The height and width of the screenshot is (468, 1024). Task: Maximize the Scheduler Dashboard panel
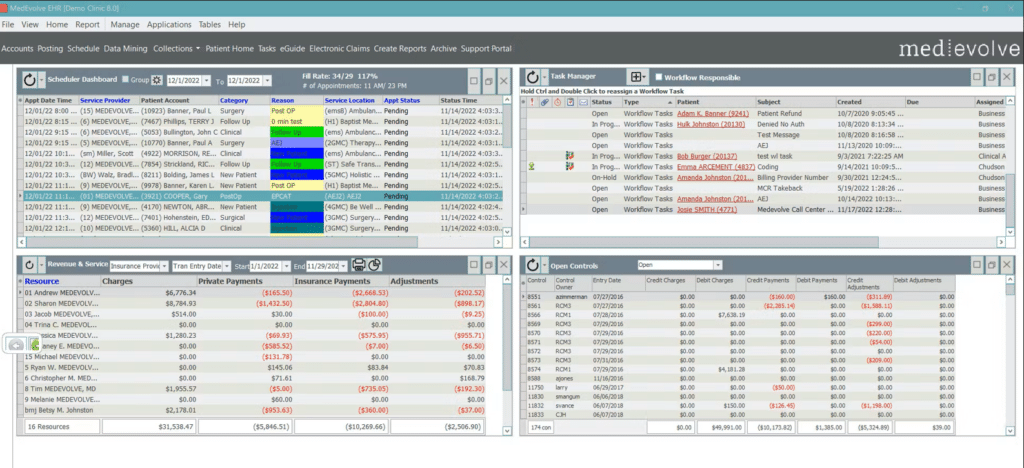(474, 81)
